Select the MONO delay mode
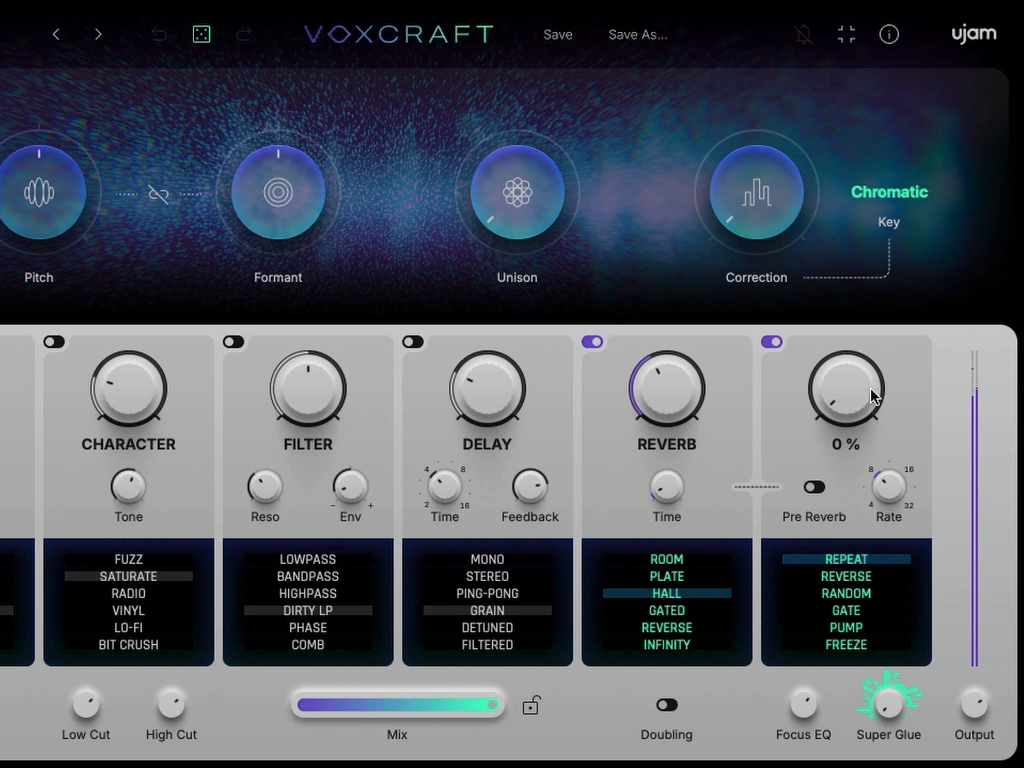The height and width of the screenshot is (768, 1024). click(x=487, y=560)
